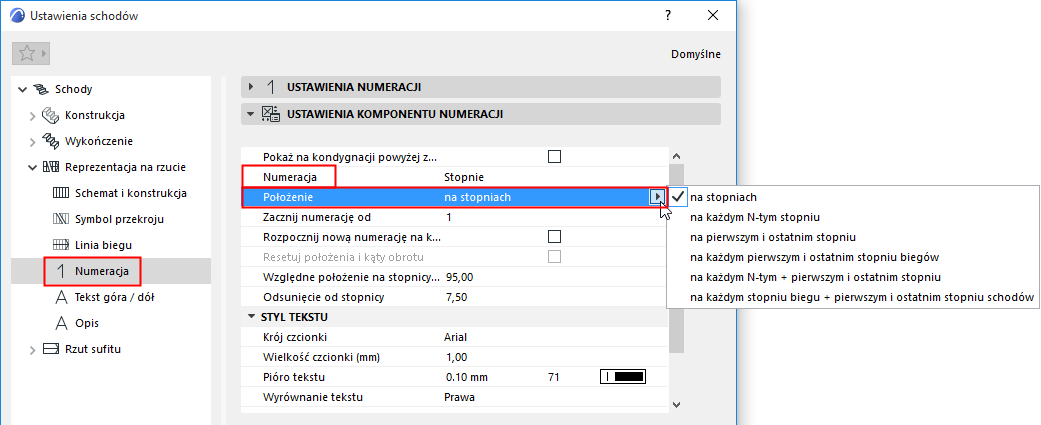The height and width of the screenshot is (425, 1041).
Task: Close the Ustawienia schodów dialog
Action: (714, 16)
